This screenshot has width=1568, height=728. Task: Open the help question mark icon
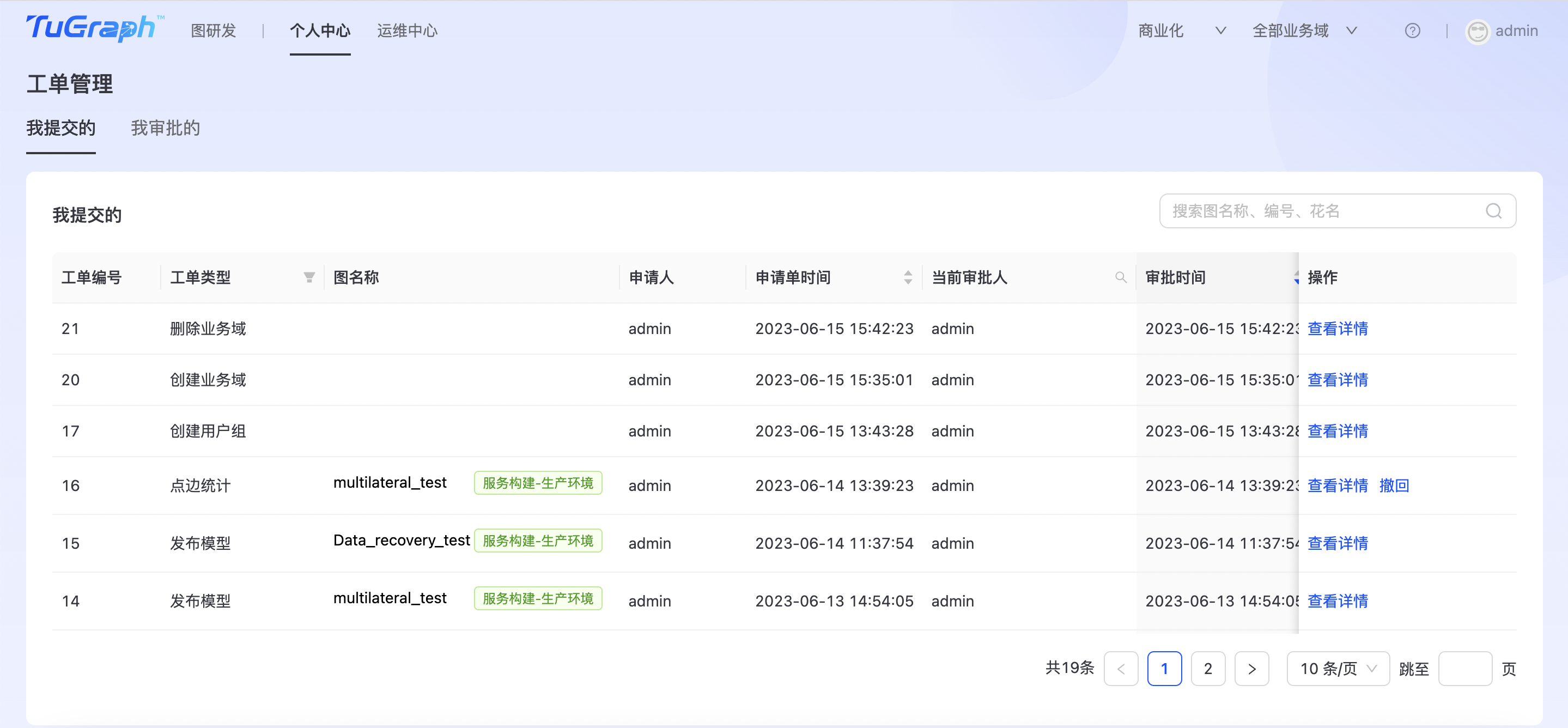coord(1412,31)
